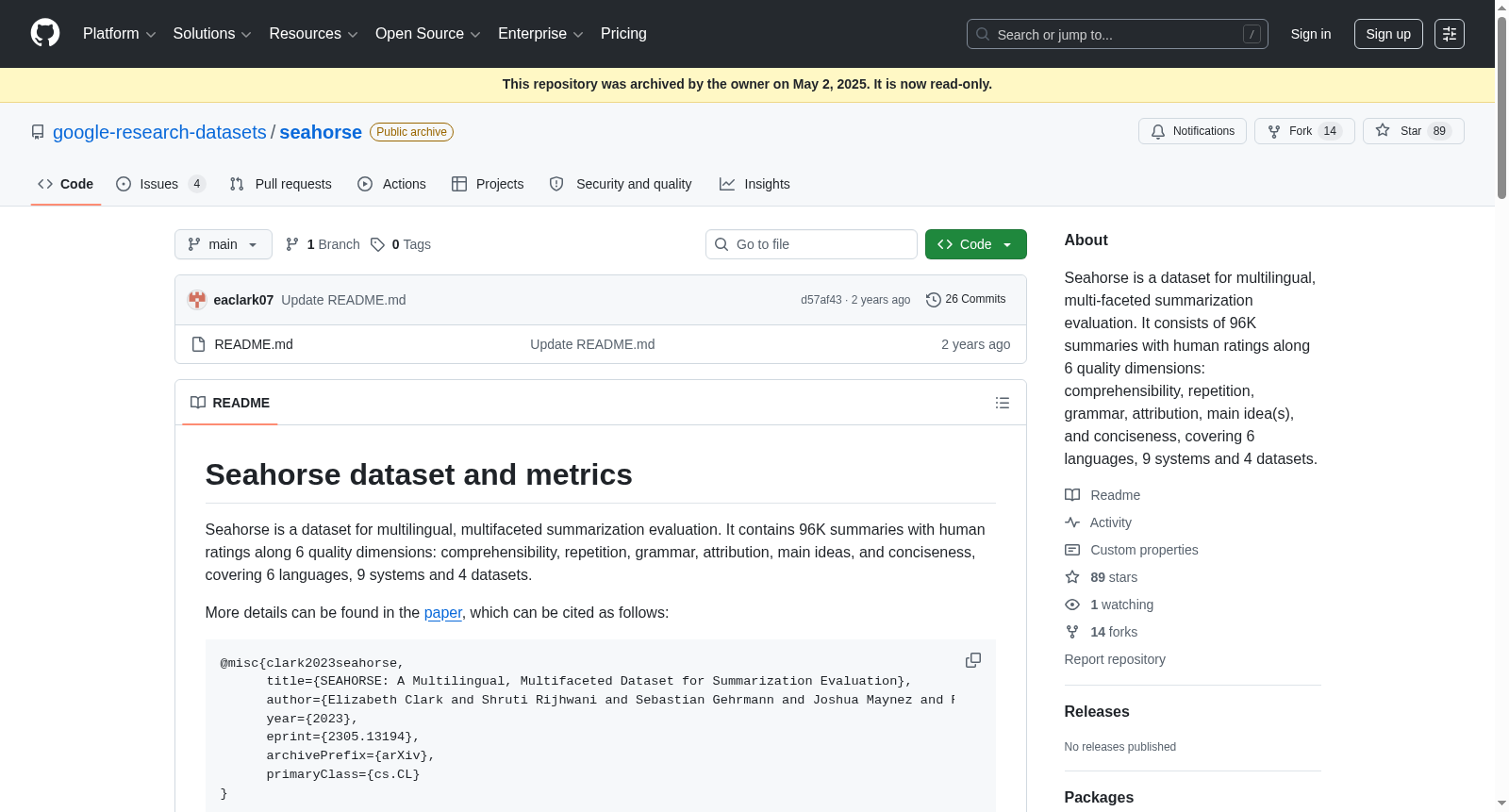Viewport: 1509px width, 812px height.
Task: Click the tag icon beside Tags
Action: pyautogui.click(x=377, y=244)
